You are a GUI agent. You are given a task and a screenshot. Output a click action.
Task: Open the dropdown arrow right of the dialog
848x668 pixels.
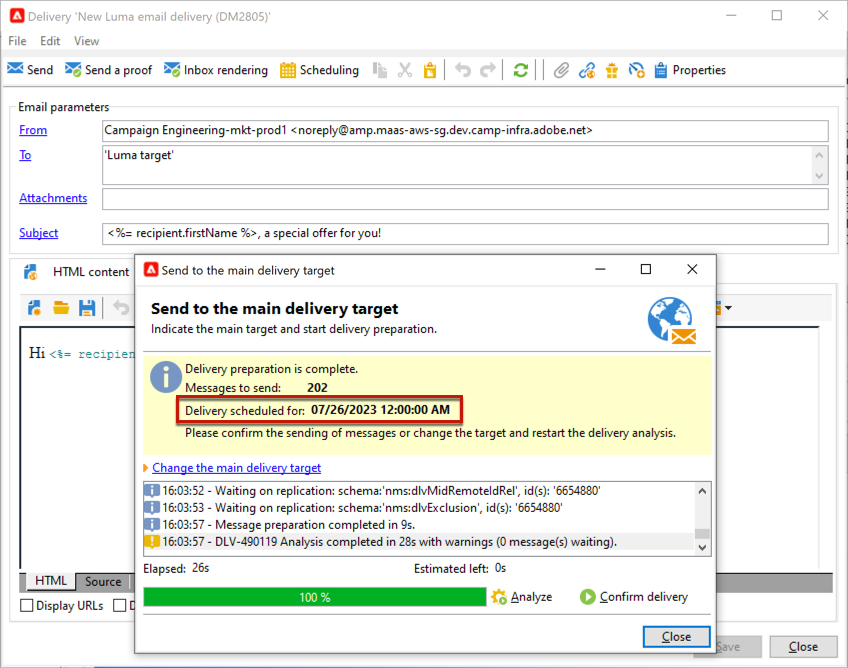(x=728, y=308)
